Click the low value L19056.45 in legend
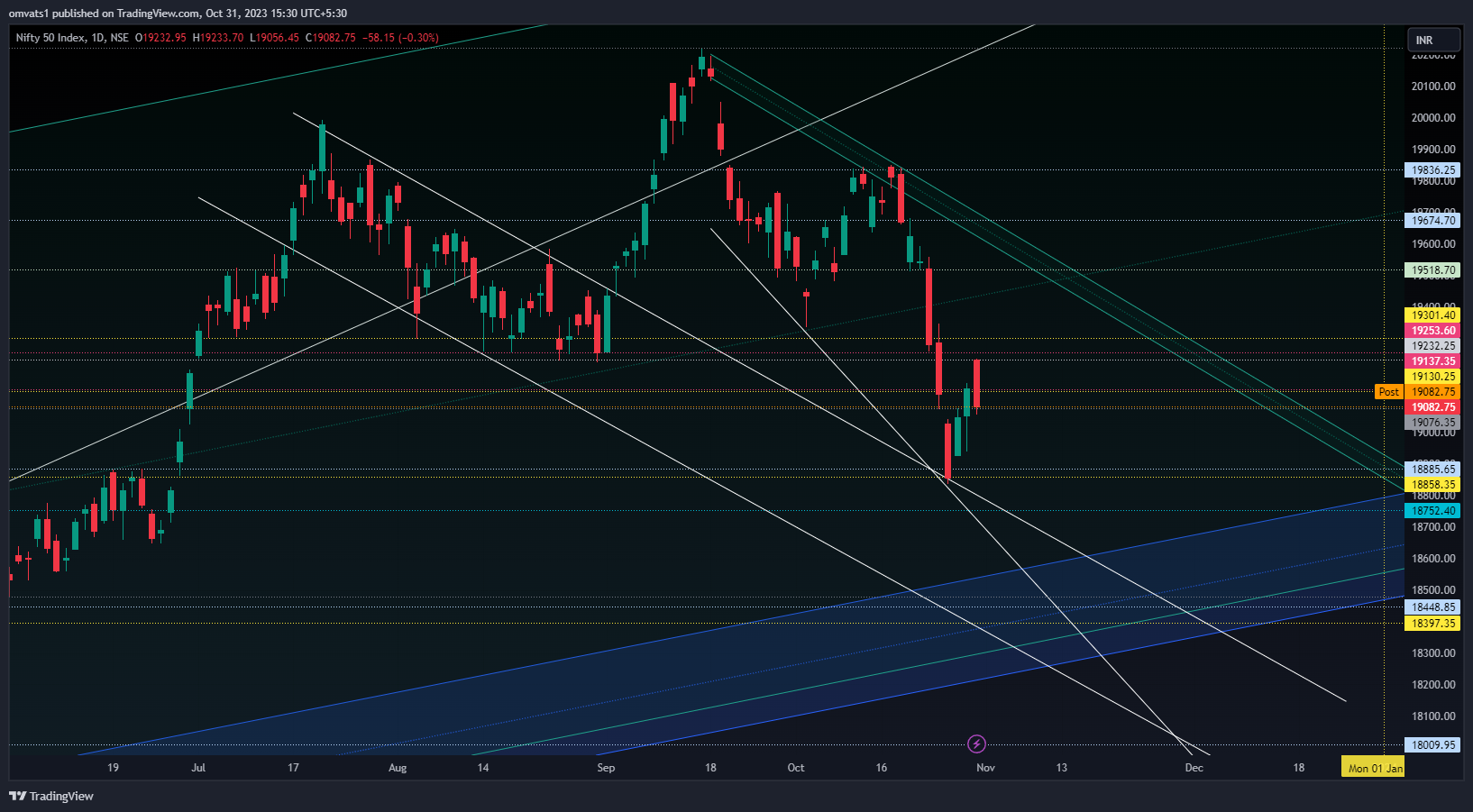This screenshot has height=812, width=1473. tap(275, 38)
